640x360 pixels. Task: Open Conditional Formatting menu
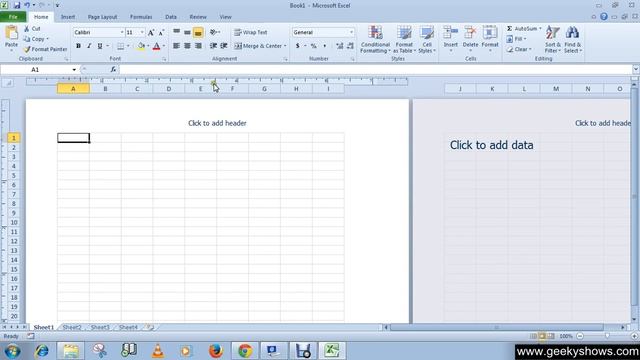point(375,39)
